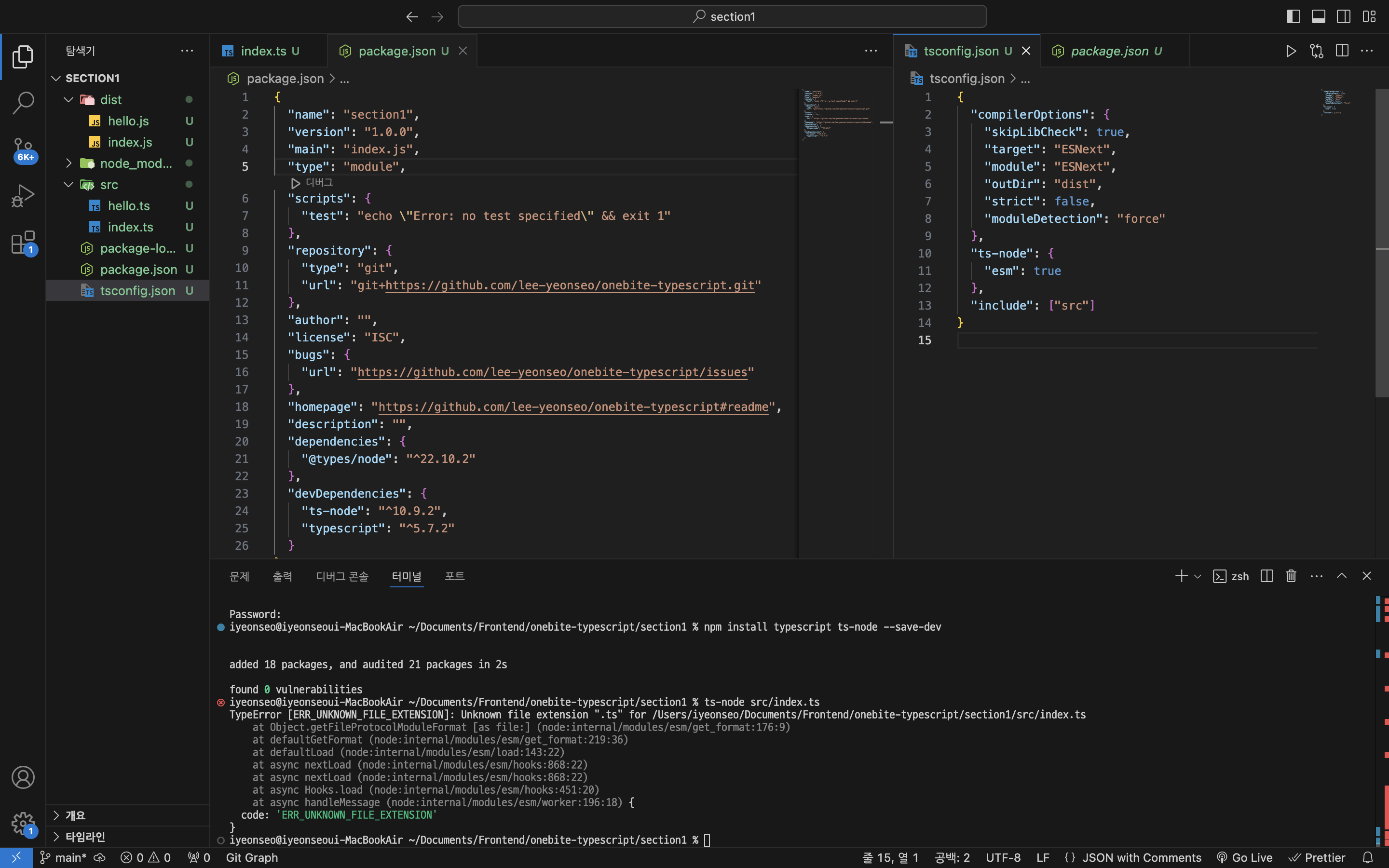This screenshot has width=1389, height=868.
Task: Open the Explorer view in the activity bar
Action: [23, 56]
